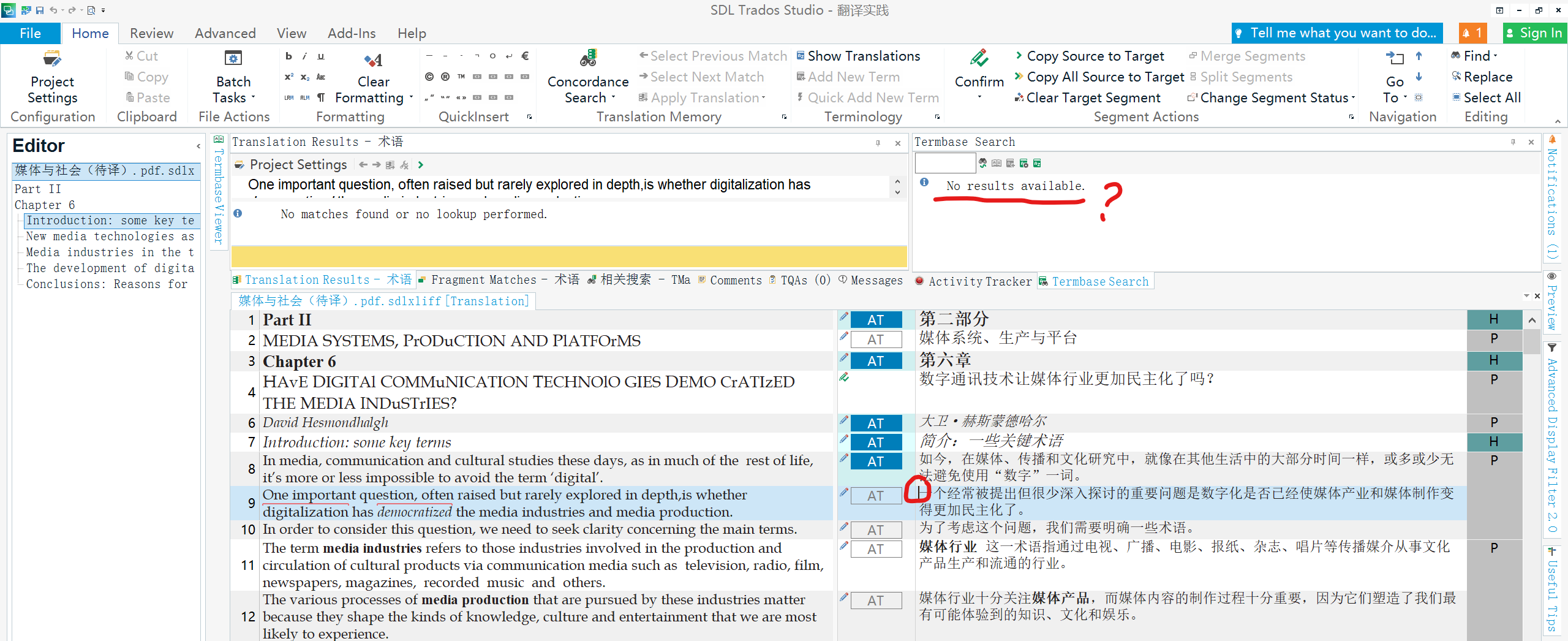Viewport: 1568px width, 641px height.
Task: Apply superscript formatting
Action: click(288, 77)
